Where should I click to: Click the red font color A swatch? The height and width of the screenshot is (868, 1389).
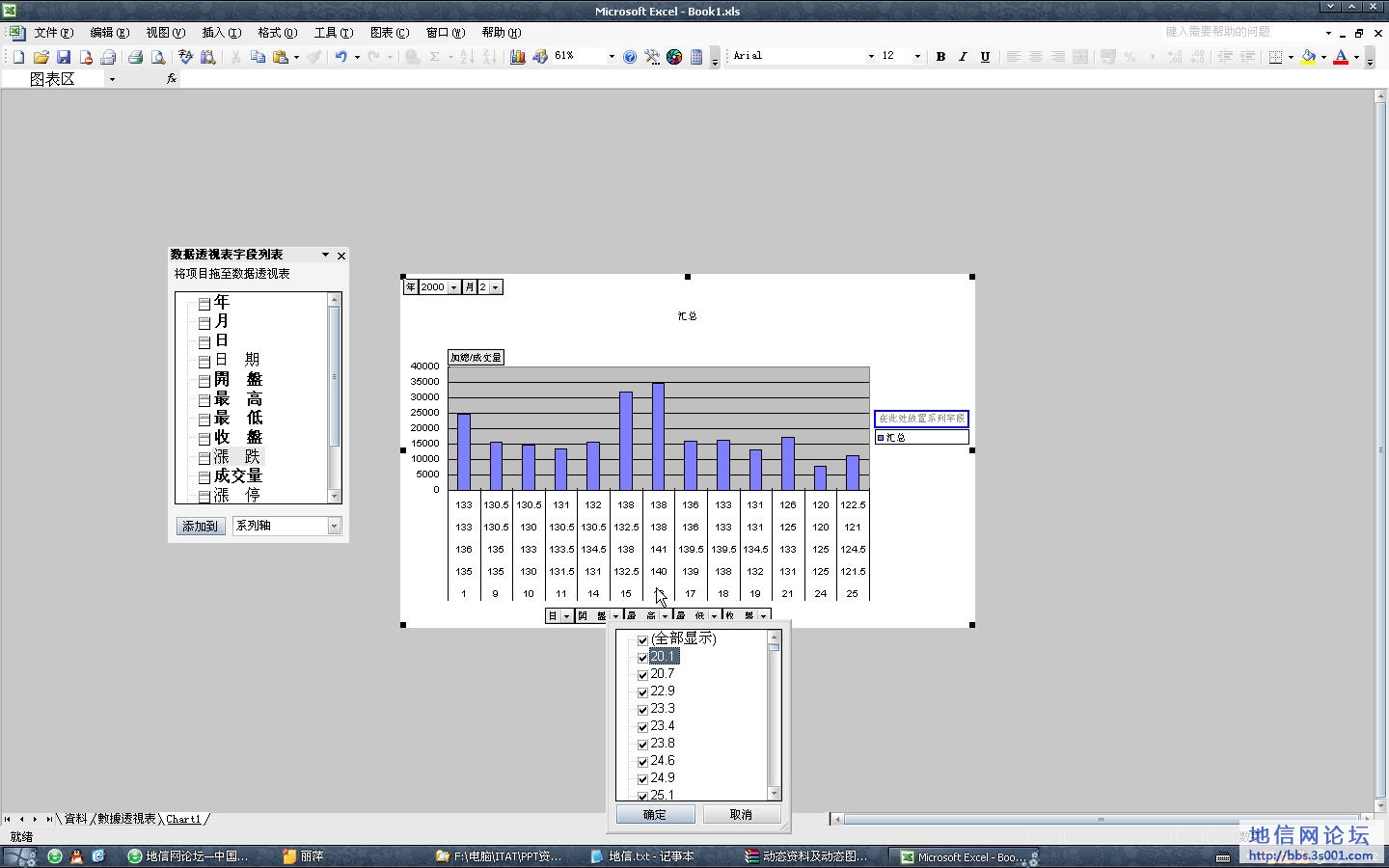point(1341,57)
